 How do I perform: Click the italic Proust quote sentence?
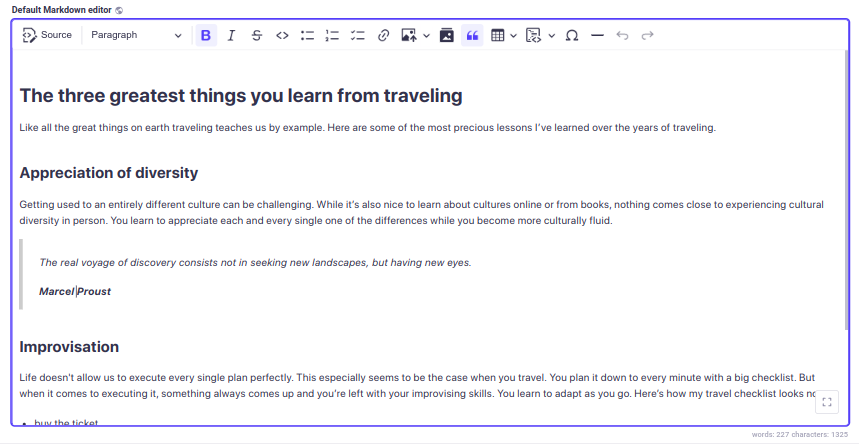tap(255, 263)
